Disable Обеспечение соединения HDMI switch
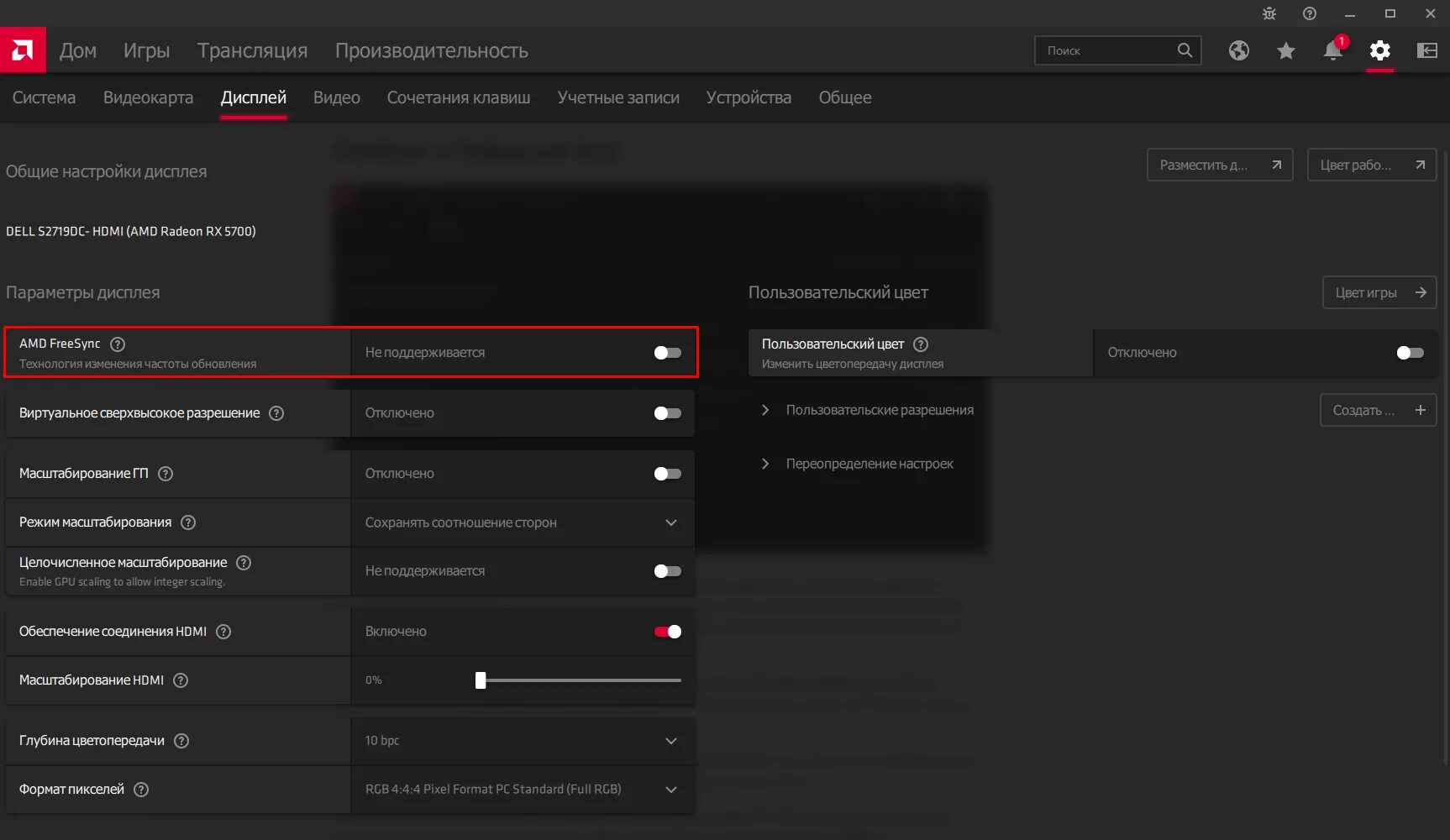The image size is (1450, 840). [668, 632]
